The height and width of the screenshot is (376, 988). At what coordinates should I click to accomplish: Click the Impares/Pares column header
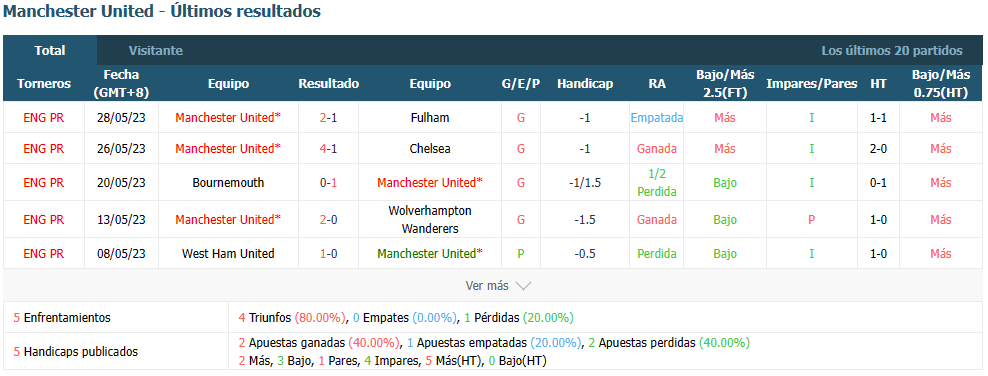pyautogui.click(x=812, y=84)
